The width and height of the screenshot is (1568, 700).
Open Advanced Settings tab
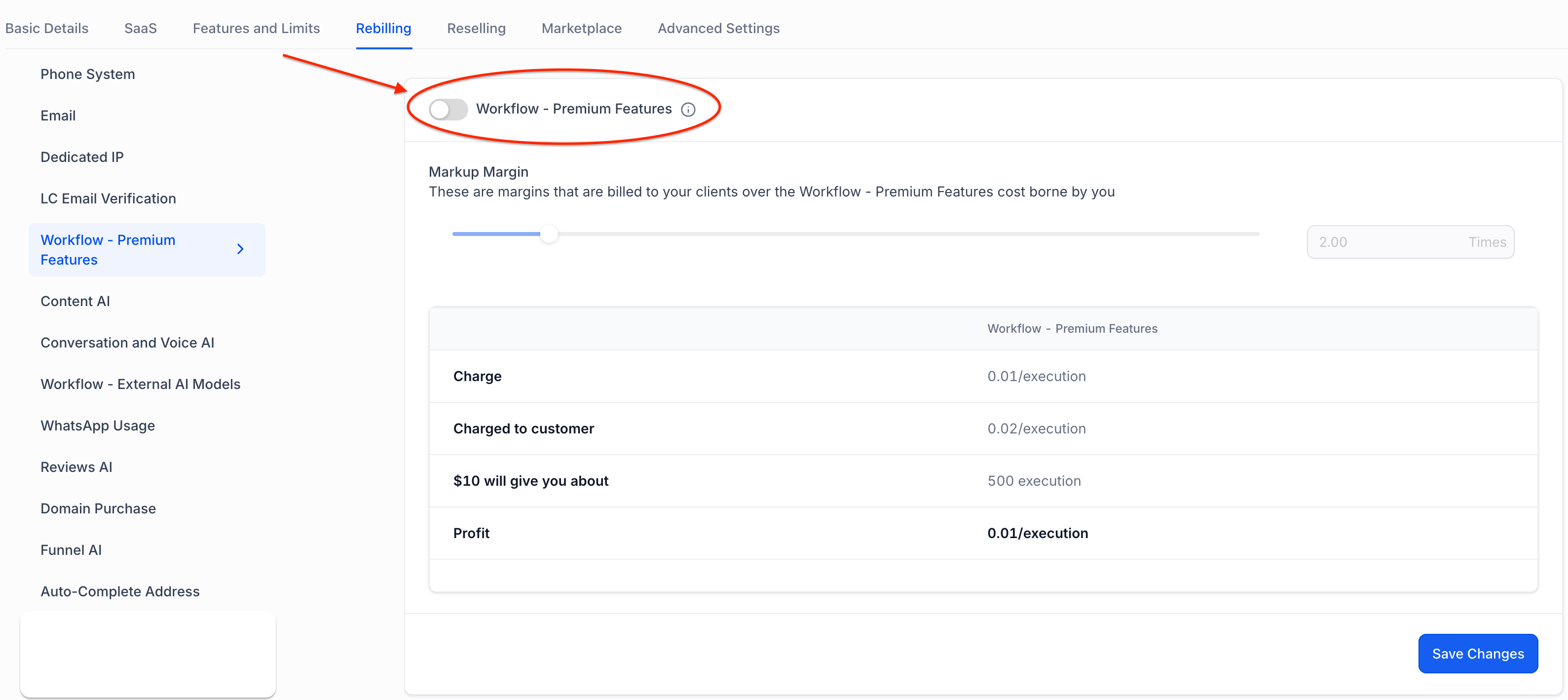[x=718, y=28]
